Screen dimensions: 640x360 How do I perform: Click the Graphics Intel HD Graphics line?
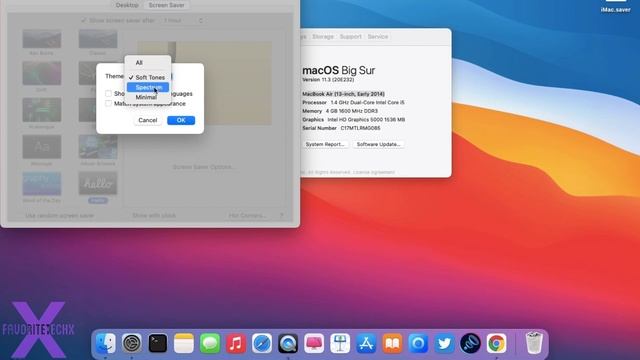[353, 120]
